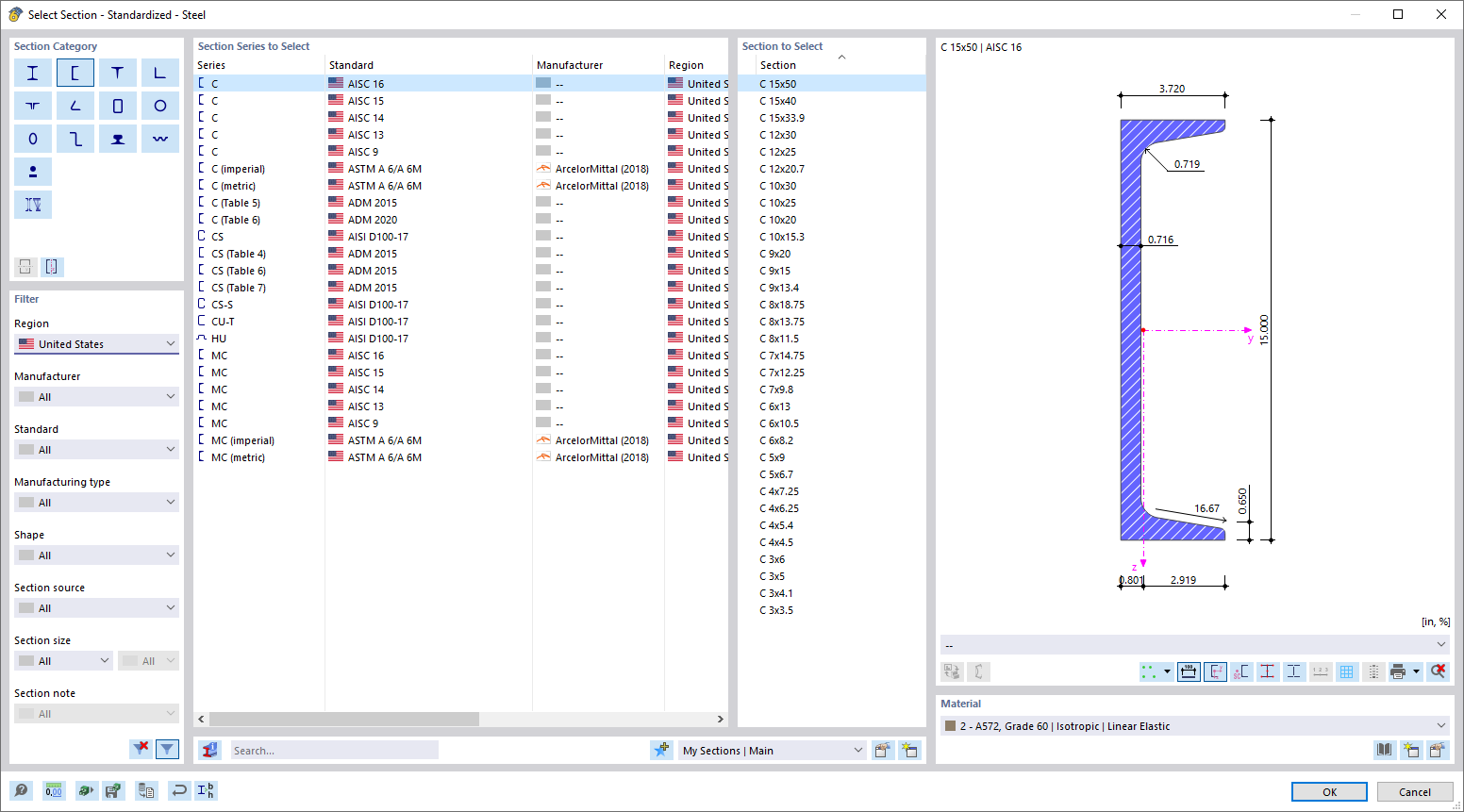Screen dimensions: 1464x812
Task: Toggle mirrored channel orientation icon in category panel
Action: 52,267
